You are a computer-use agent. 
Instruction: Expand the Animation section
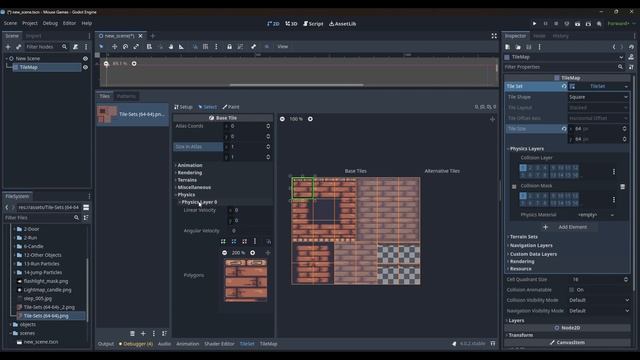[x=190, y=165]
